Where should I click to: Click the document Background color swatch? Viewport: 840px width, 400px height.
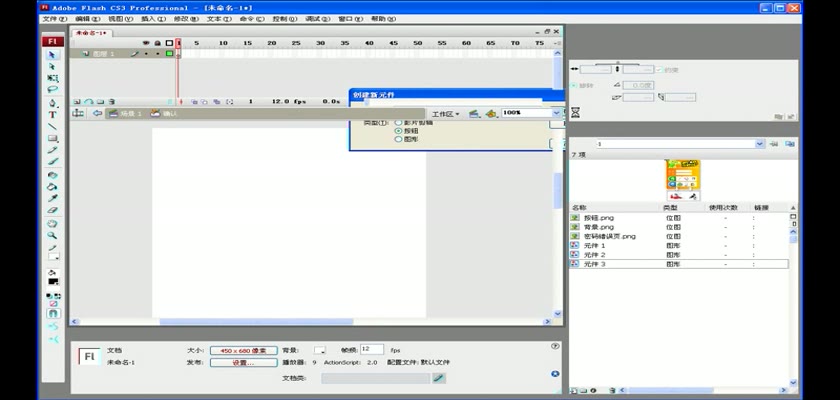(320, 350)
